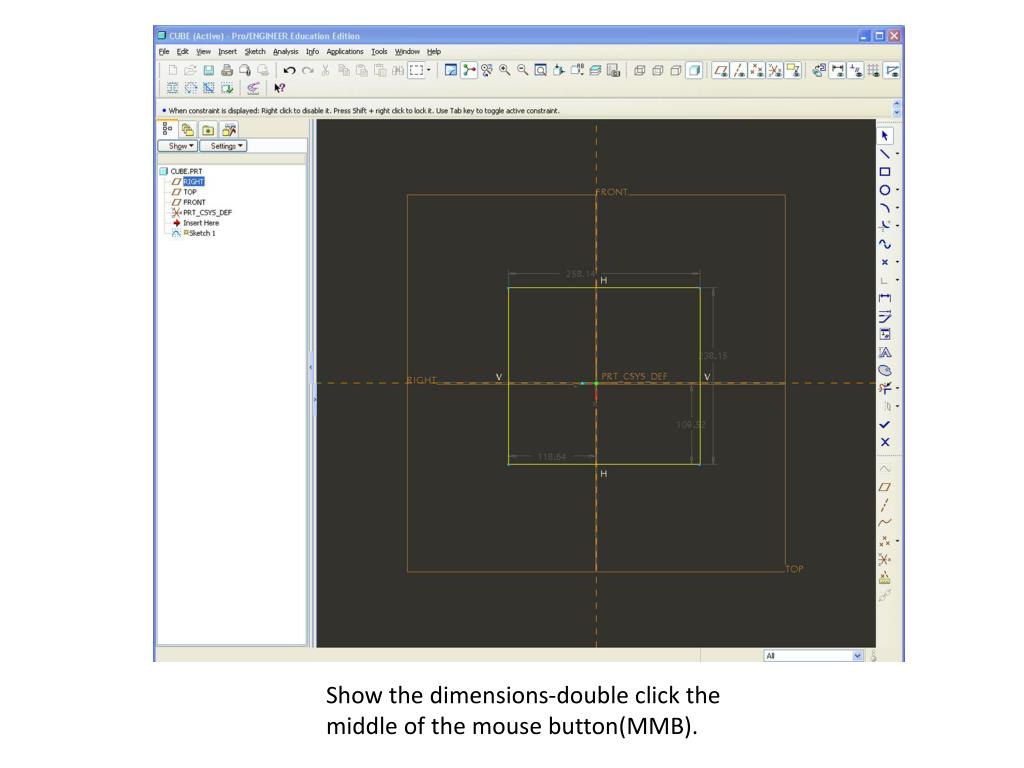The height and width of the screenshot is (768, 1024).
Task: Select the Modify dimensions tool
Action: click(884, 317)
